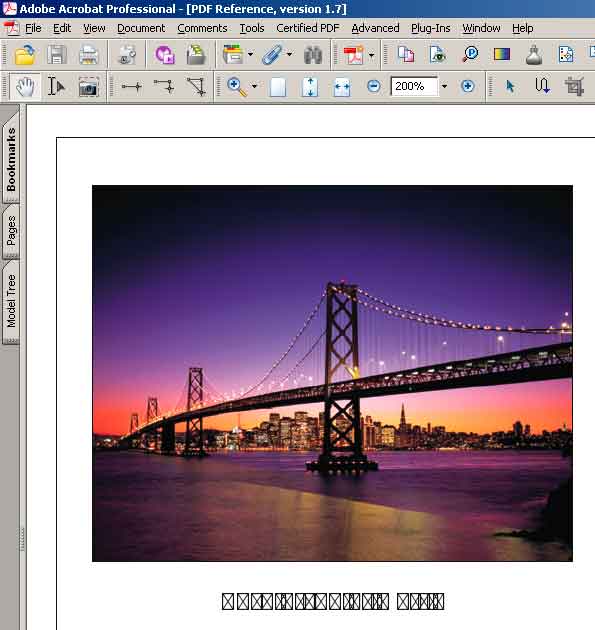
Task: Select the Crop tool
Action: pyautogui.click(x=574, y=86)
